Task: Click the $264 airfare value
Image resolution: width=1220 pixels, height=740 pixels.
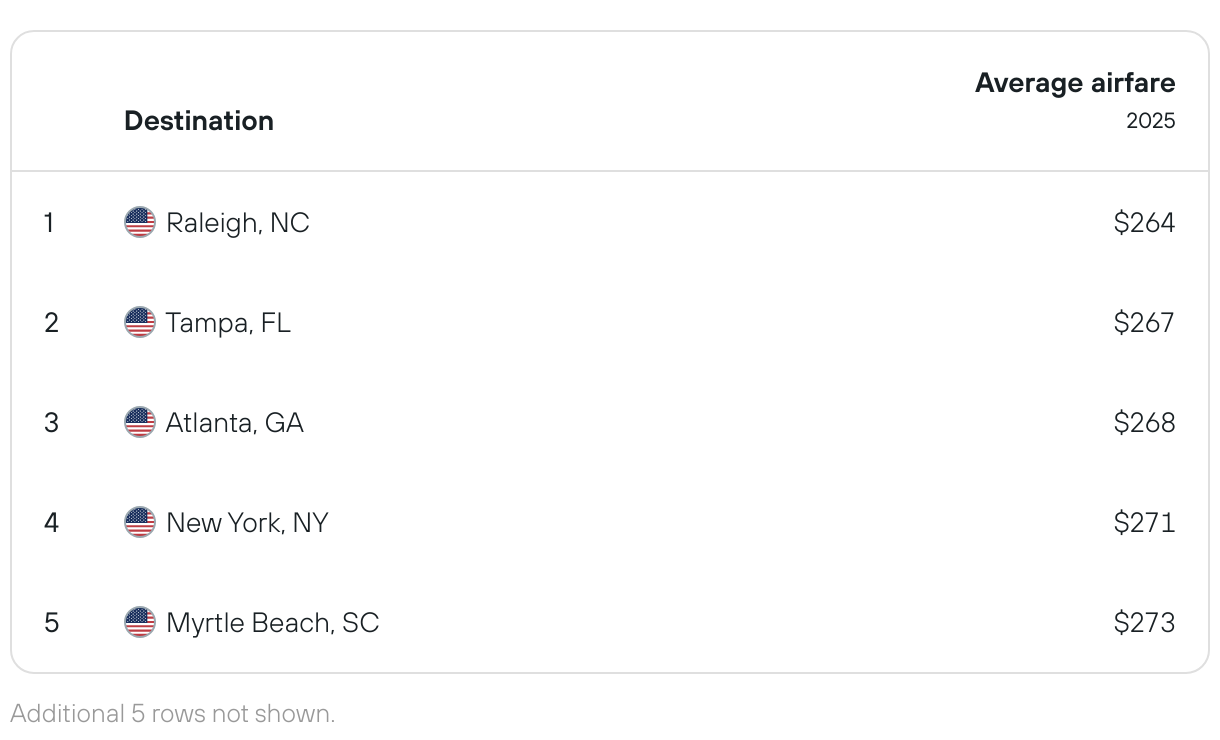Action: [x=1145, y=222]
